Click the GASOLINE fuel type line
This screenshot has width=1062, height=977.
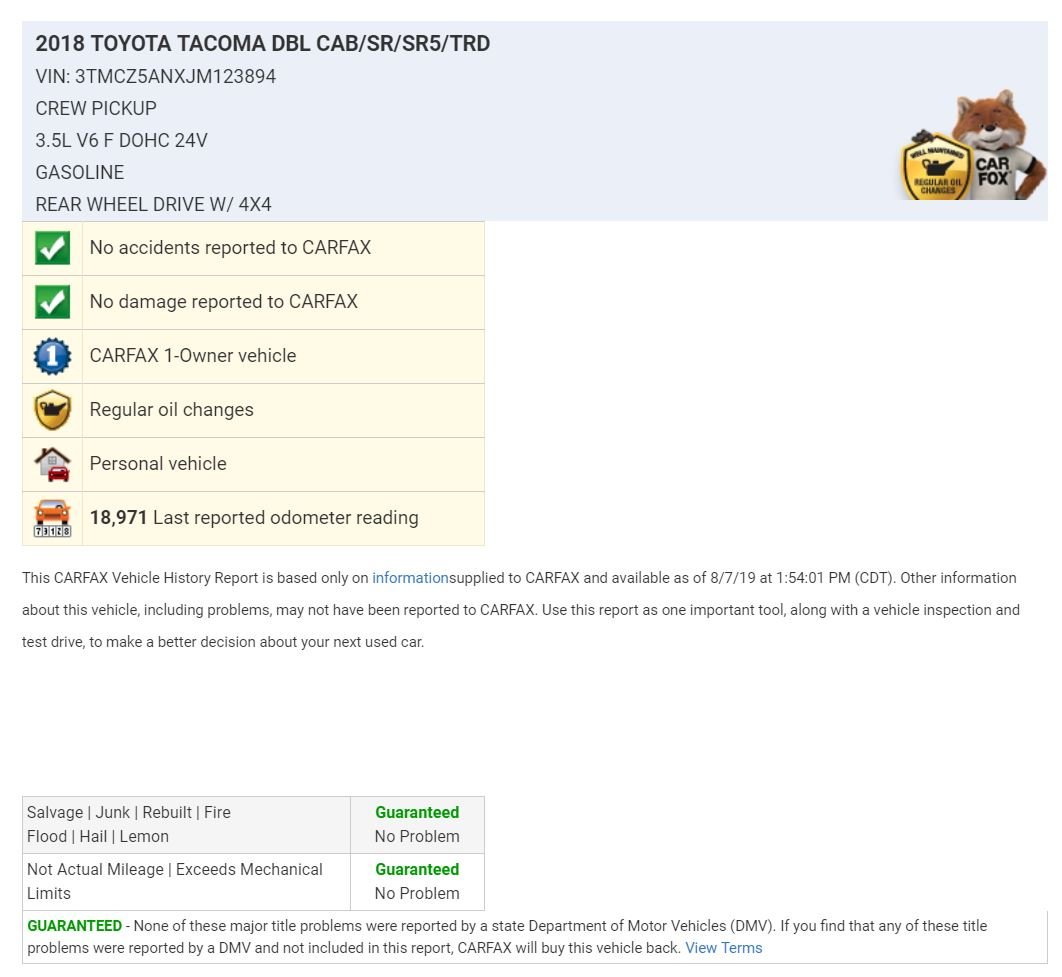(x=80, y=173)
